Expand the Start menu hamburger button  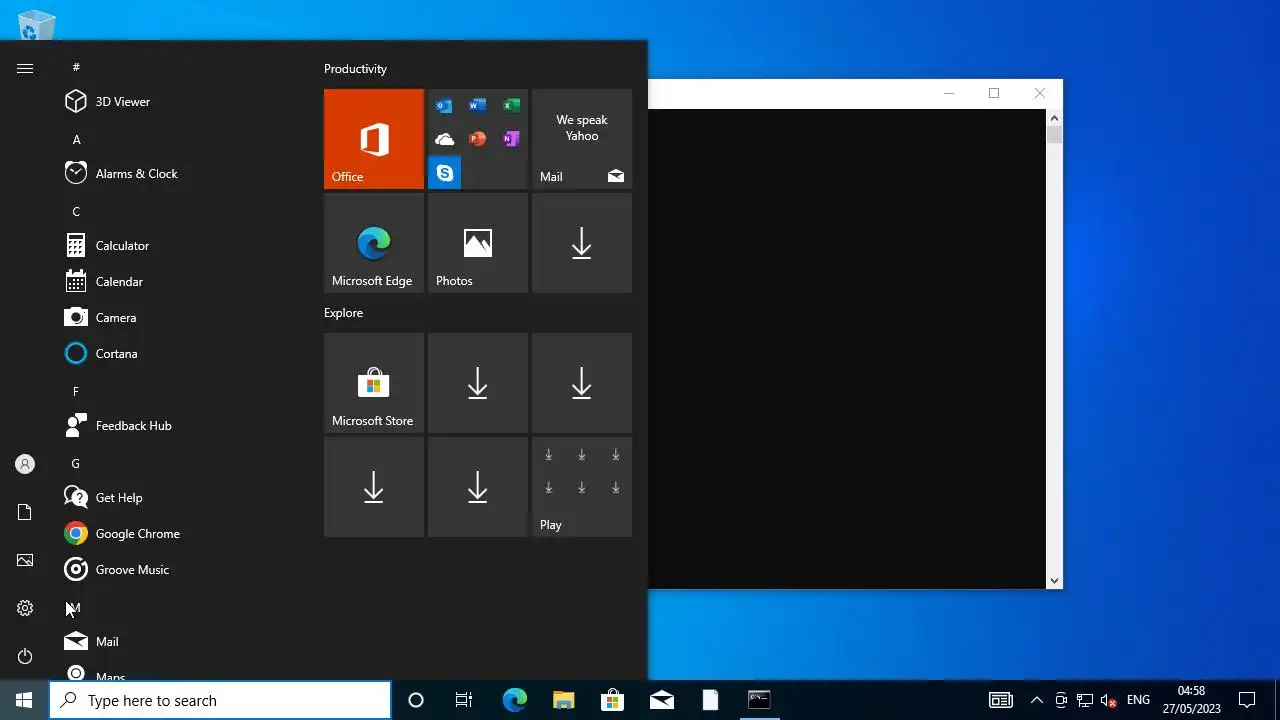(25, 68)
